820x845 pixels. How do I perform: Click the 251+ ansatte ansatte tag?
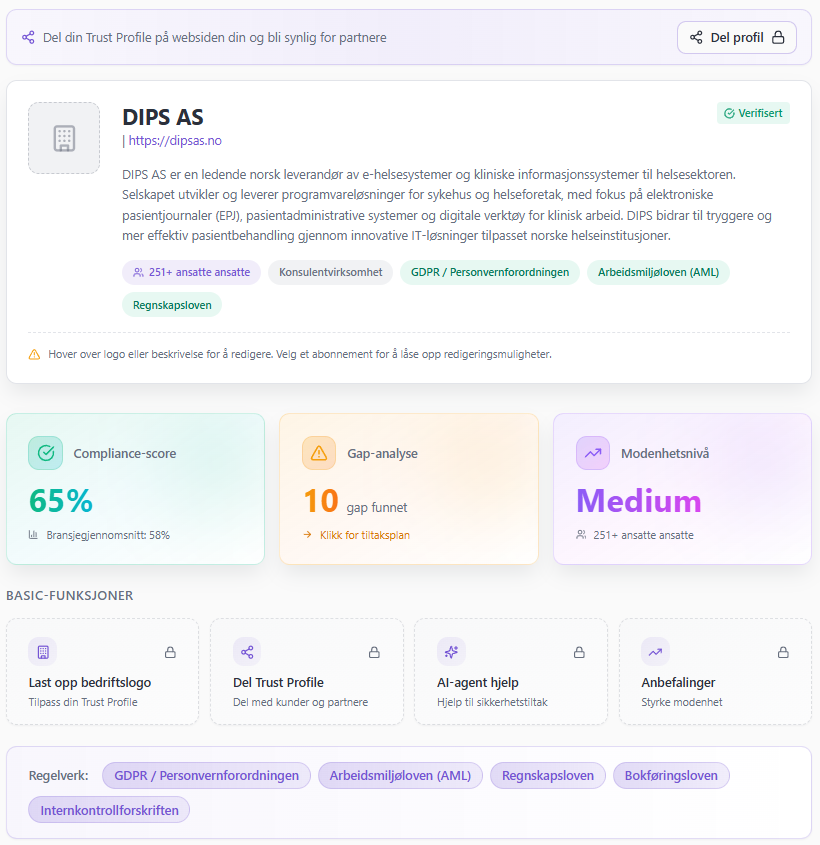coord(191,272)
